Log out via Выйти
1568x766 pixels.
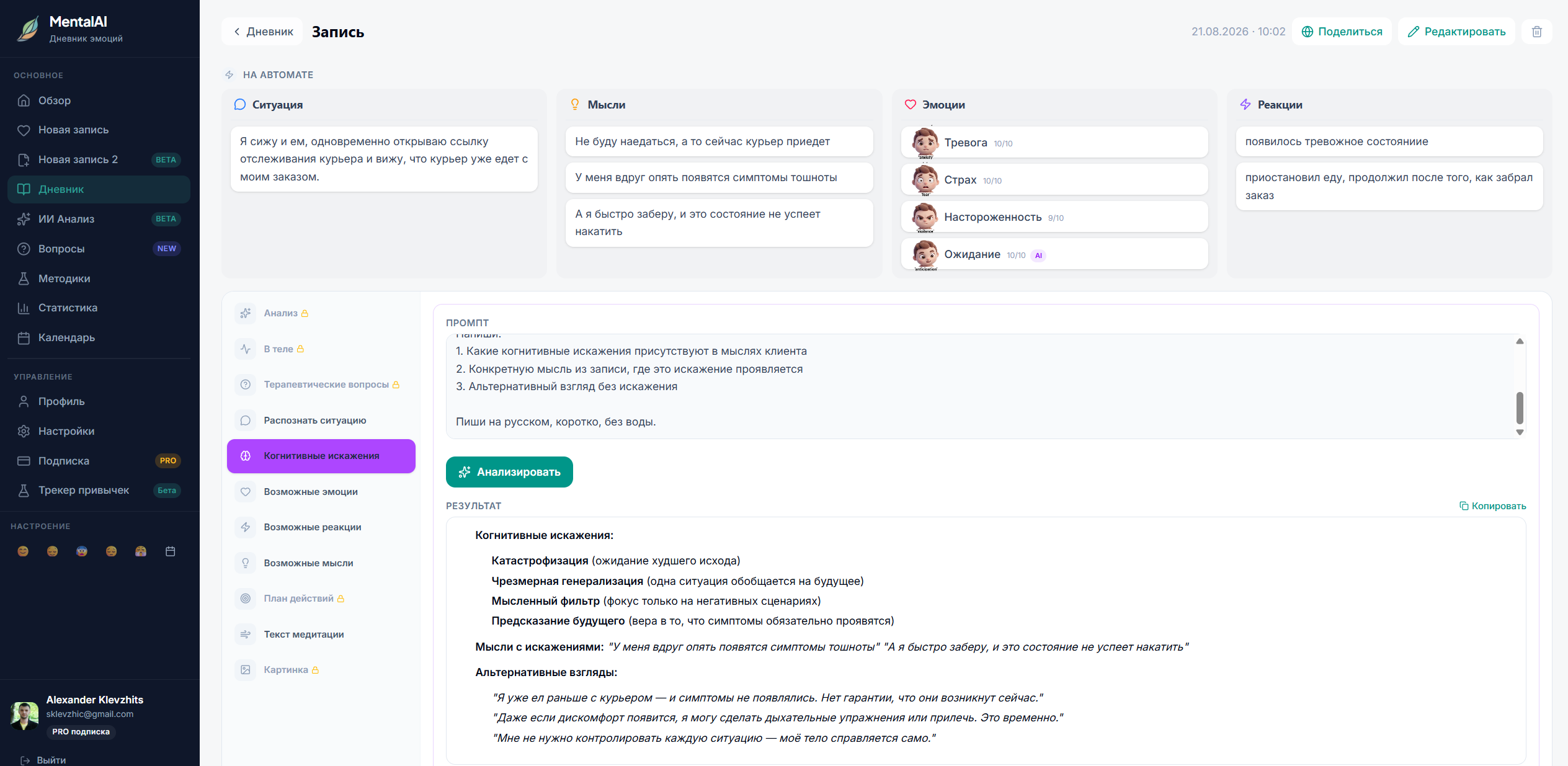(43, 760)
